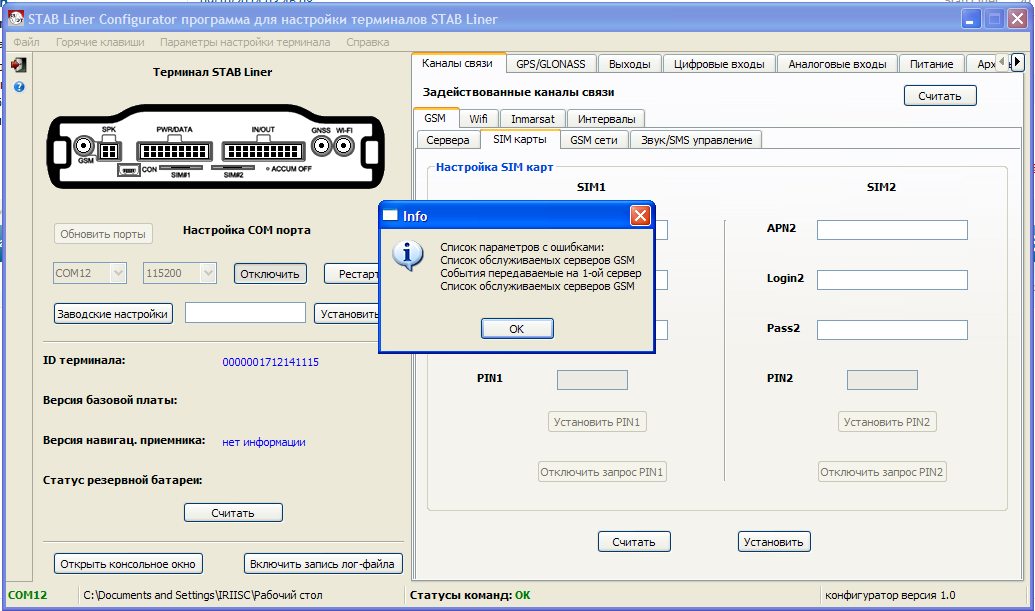Close the Info dialog with the red X
The image size is (1035, 611).
(640, 216)
